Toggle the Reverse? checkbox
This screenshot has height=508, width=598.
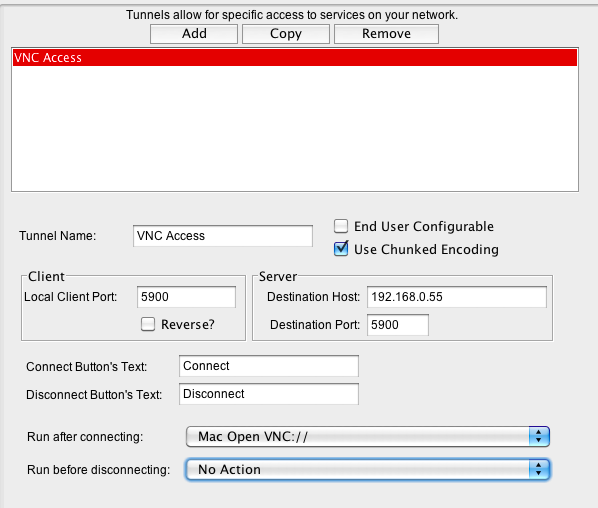point(148,324)
